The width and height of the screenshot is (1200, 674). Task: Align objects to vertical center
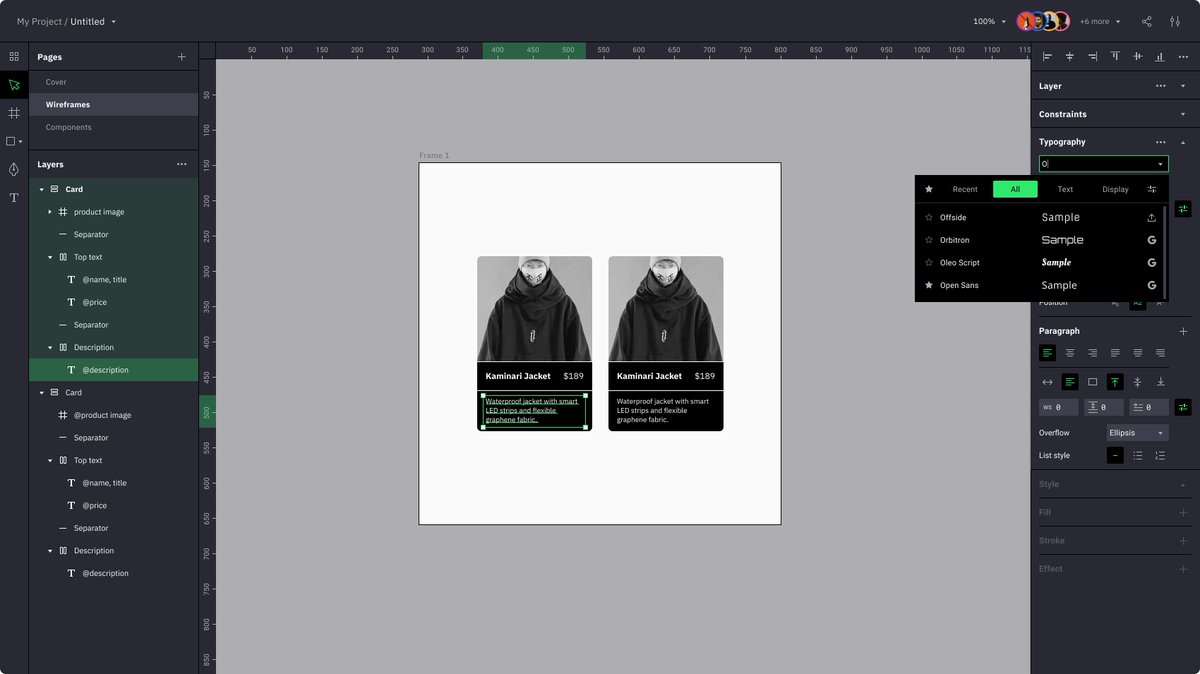pos(1137,57)
